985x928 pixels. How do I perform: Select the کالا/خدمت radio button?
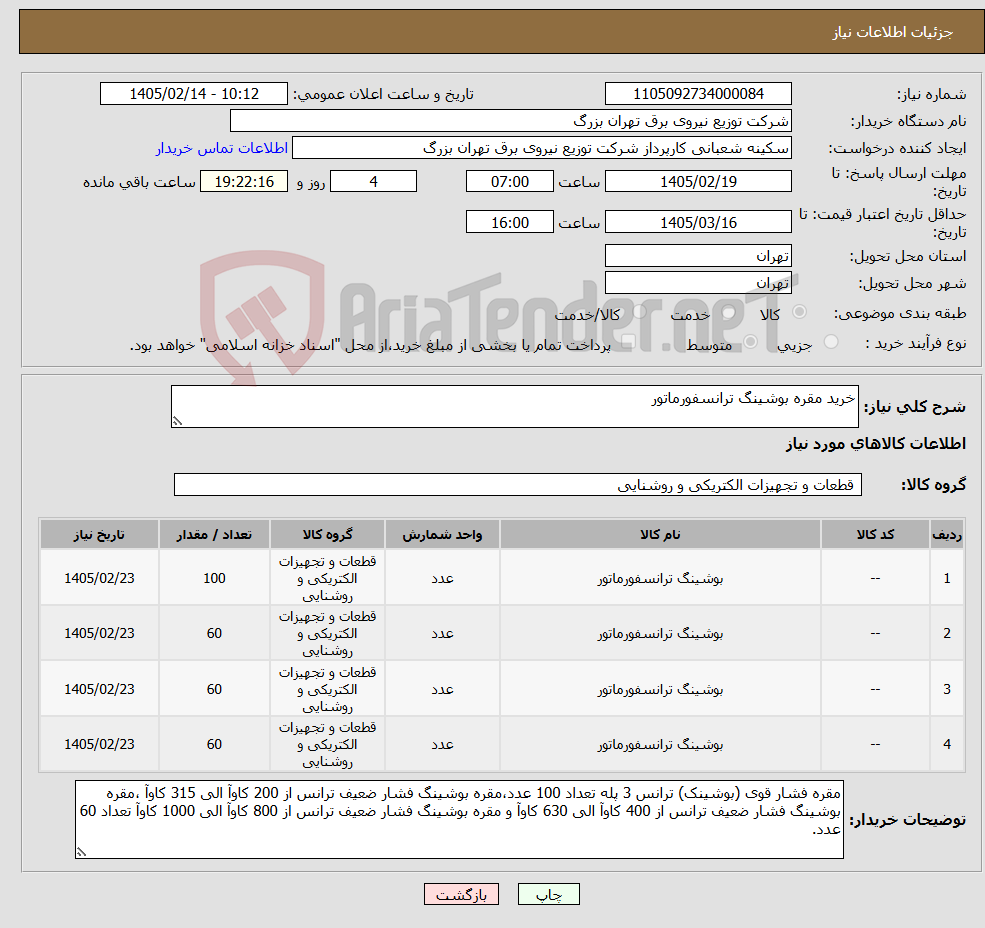(639, 312)
